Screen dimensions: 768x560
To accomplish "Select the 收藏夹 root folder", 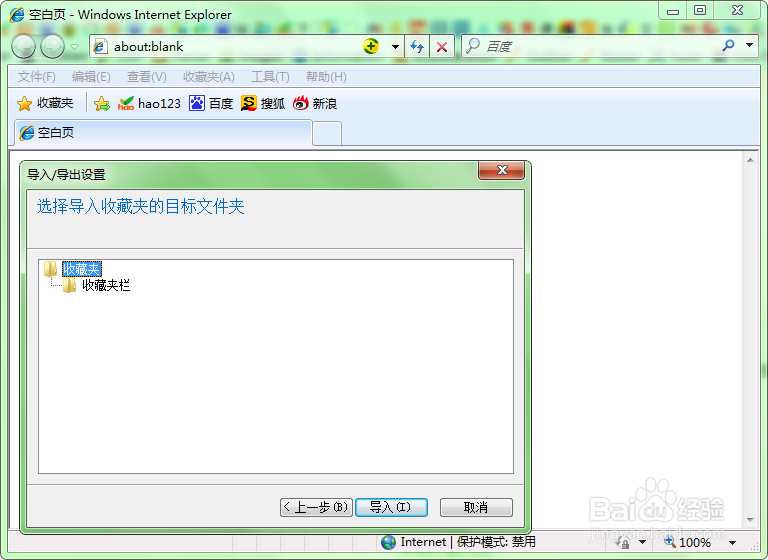I will click(x=82, y=269).
